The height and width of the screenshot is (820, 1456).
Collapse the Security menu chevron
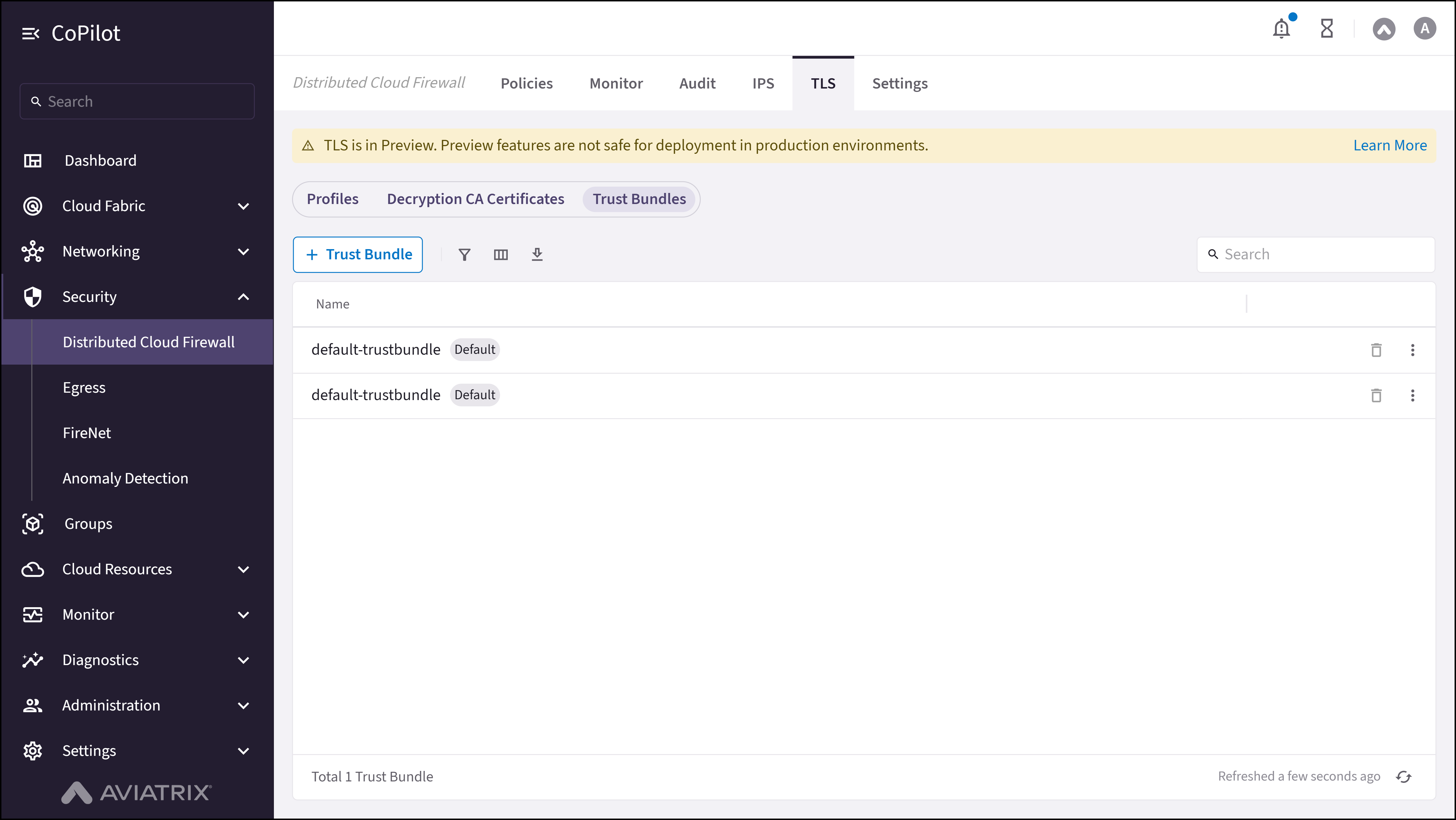pos(244,297)
